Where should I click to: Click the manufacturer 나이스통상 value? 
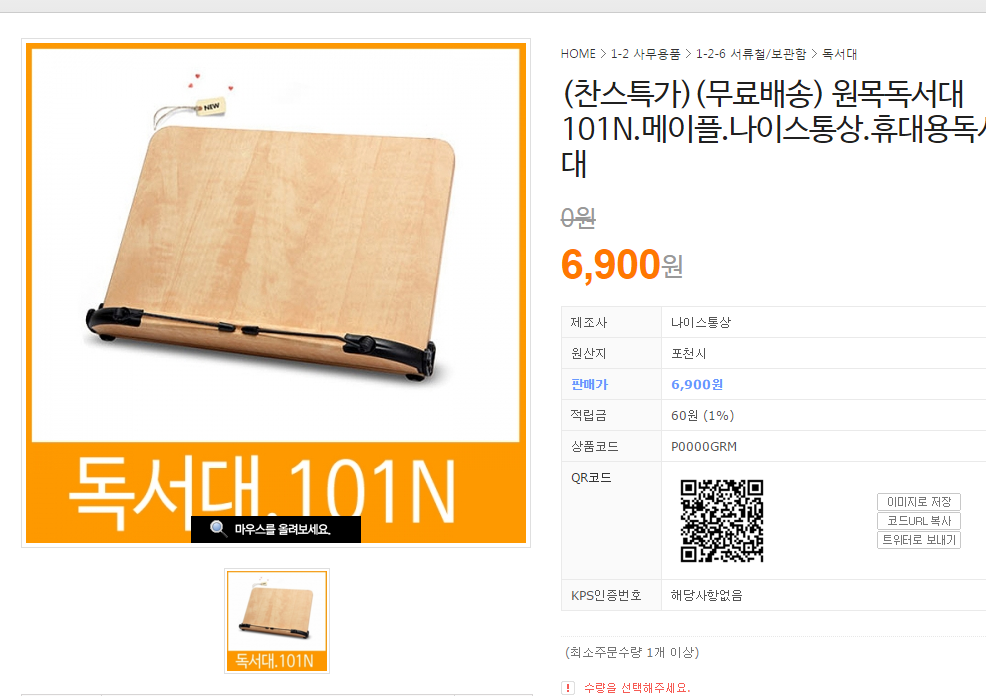(701, 323)
